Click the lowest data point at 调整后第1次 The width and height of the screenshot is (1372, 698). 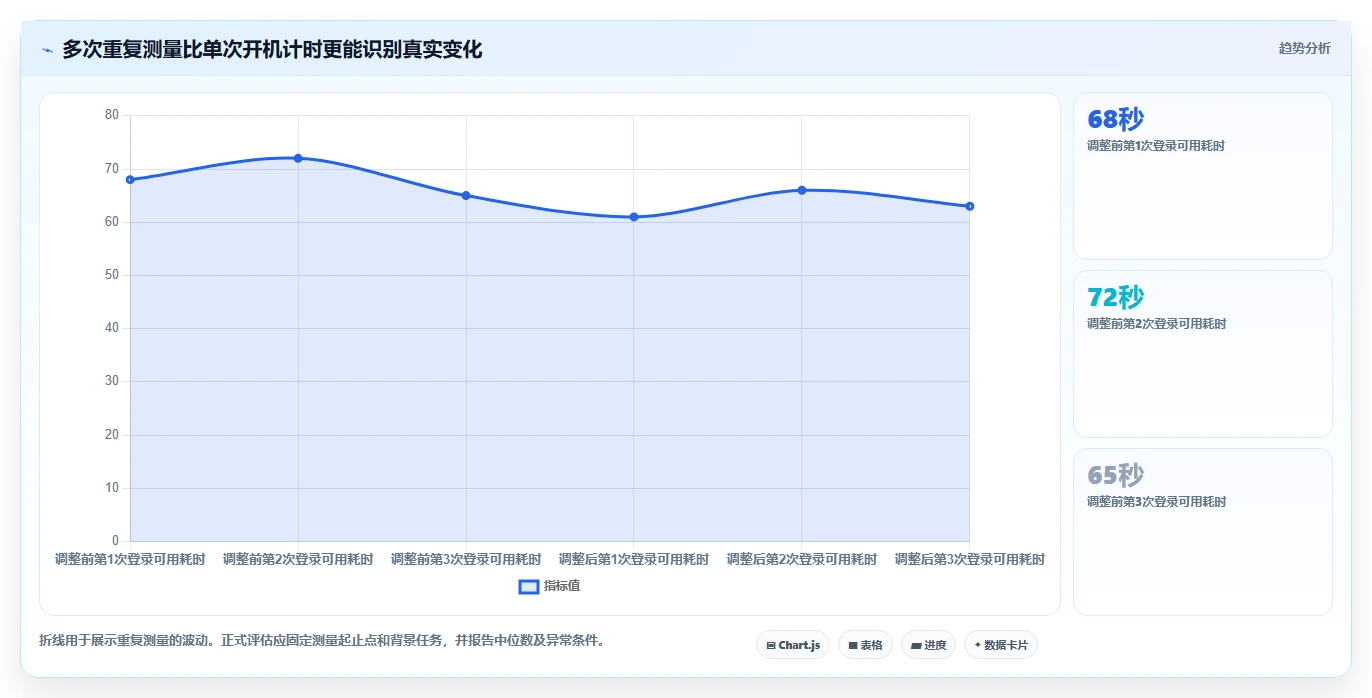(634, 217)
